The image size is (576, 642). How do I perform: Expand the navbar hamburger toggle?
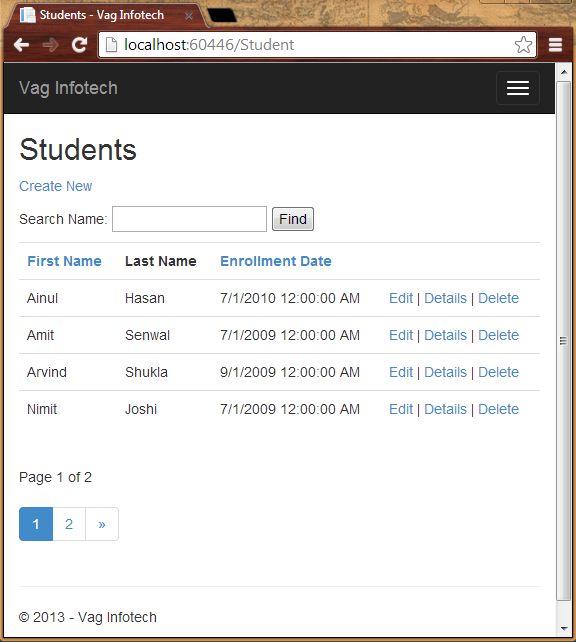518,88
